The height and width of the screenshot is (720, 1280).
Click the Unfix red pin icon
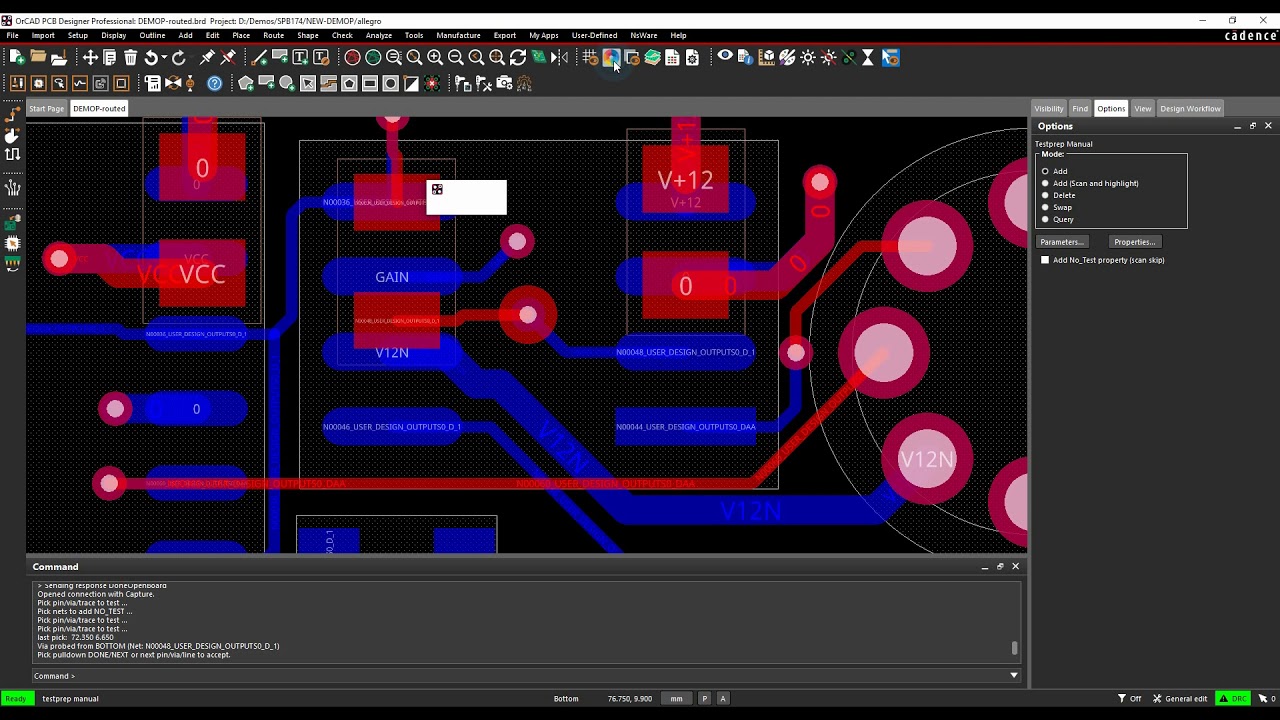228,57
